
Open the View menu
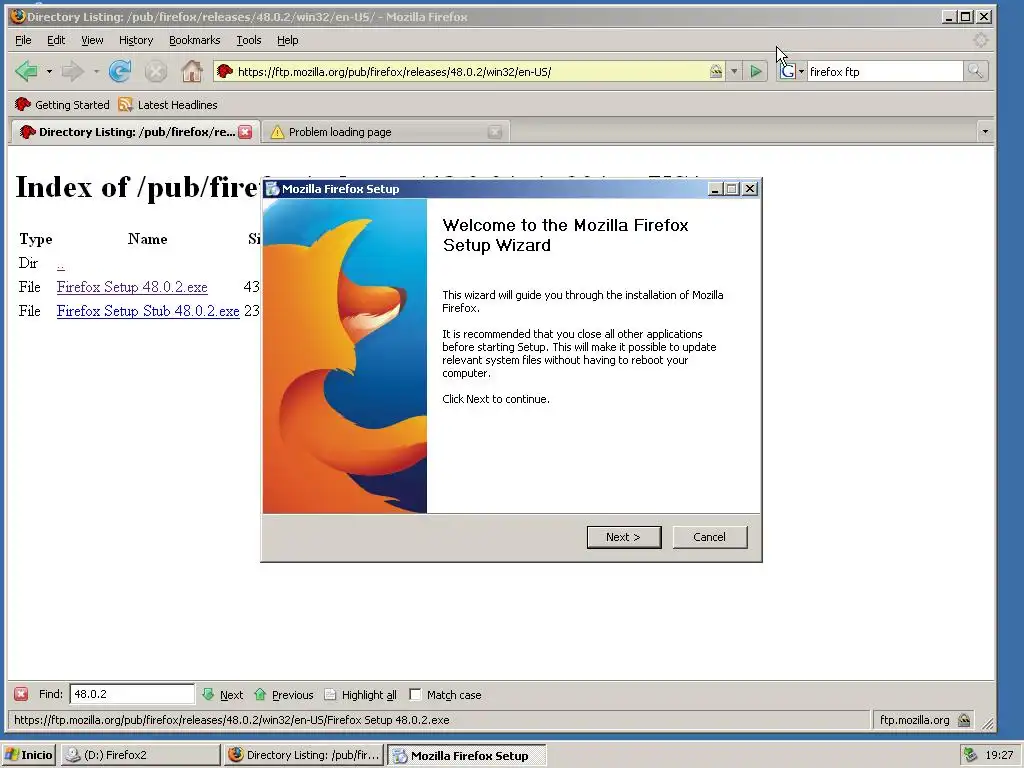tap(92, 40)
